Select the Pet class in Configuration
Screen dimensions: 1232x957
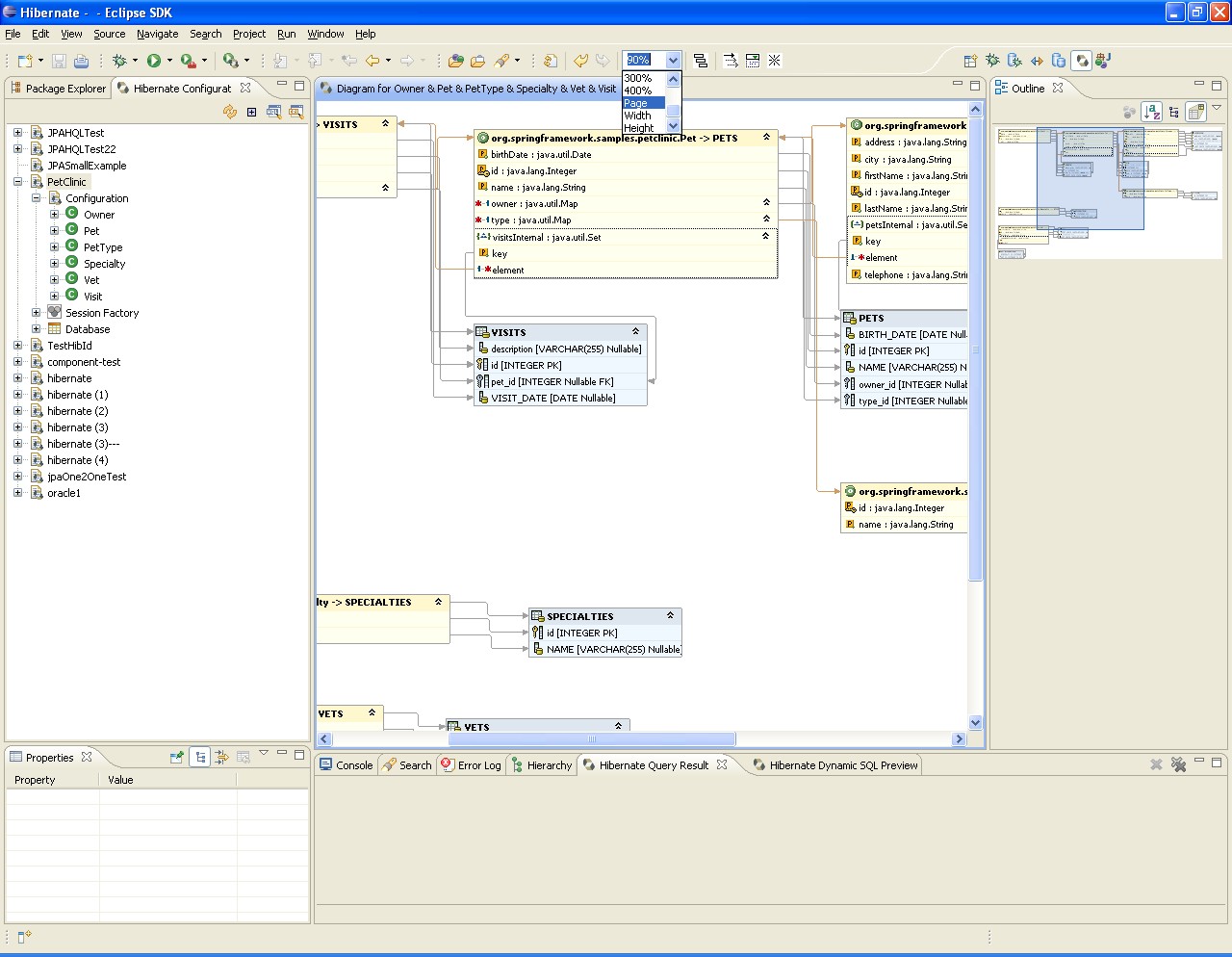point(91,231)
